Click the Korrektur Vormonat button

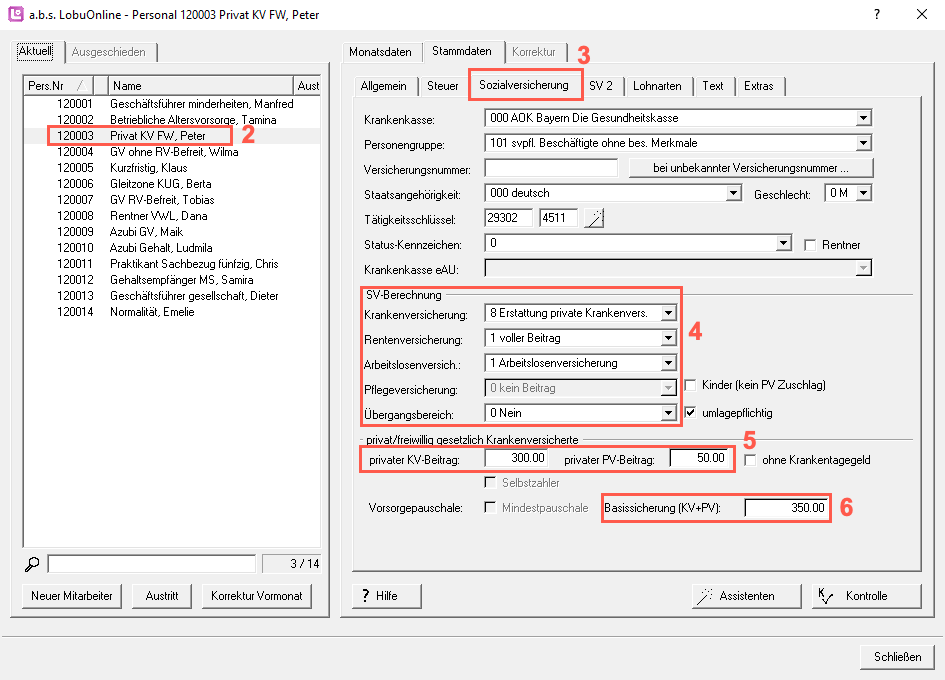coord(257,596)
